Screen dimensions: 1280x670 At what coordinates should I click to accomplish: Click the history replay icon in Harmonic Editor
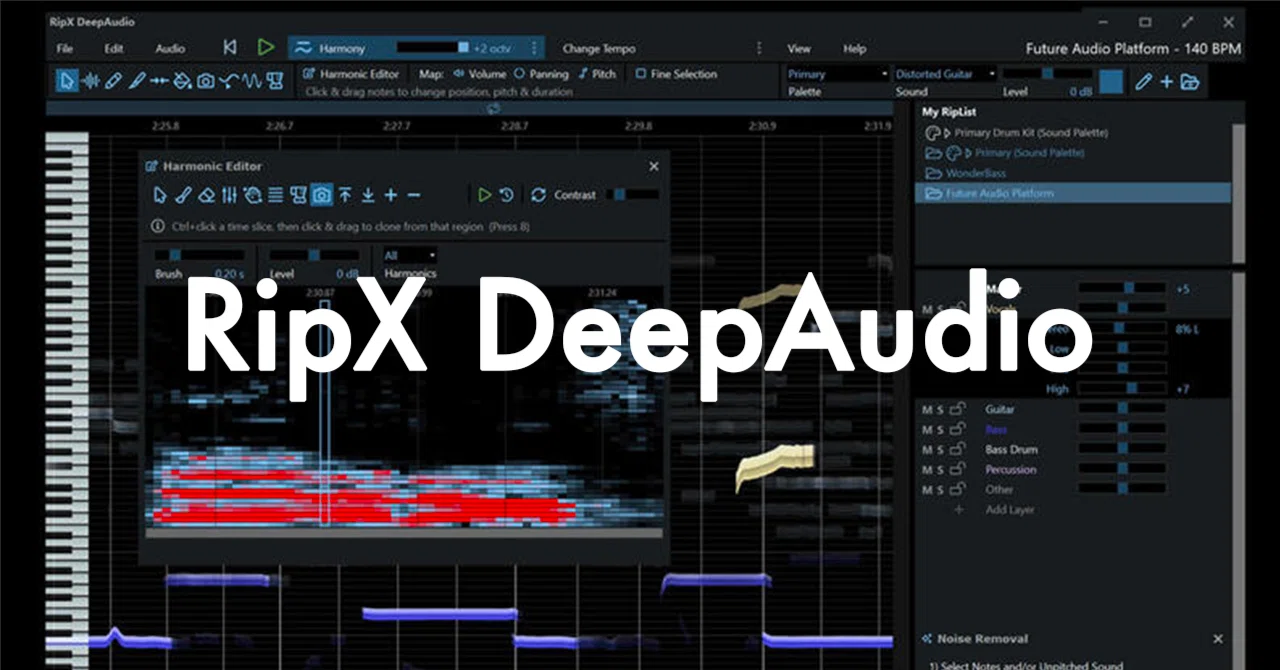click(507, 195)
